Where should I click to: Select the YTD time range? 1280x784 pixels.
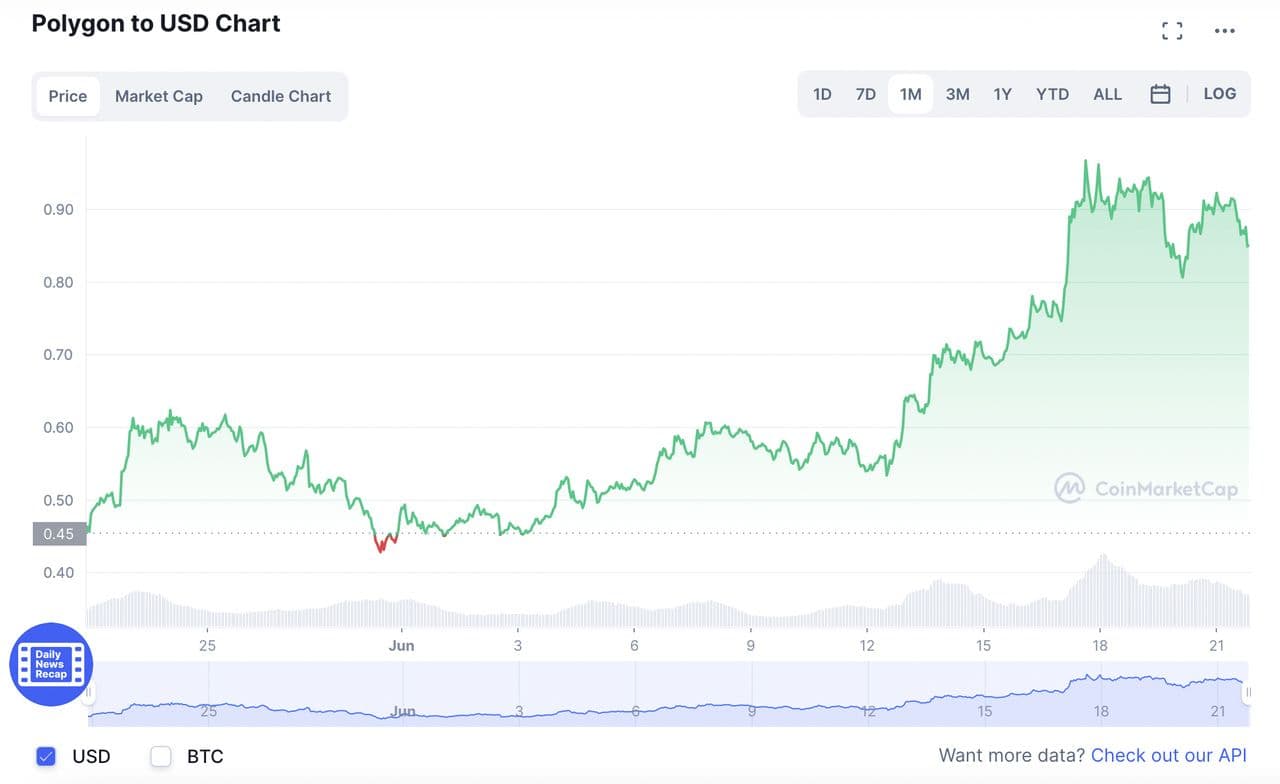tap(1052, 94)
